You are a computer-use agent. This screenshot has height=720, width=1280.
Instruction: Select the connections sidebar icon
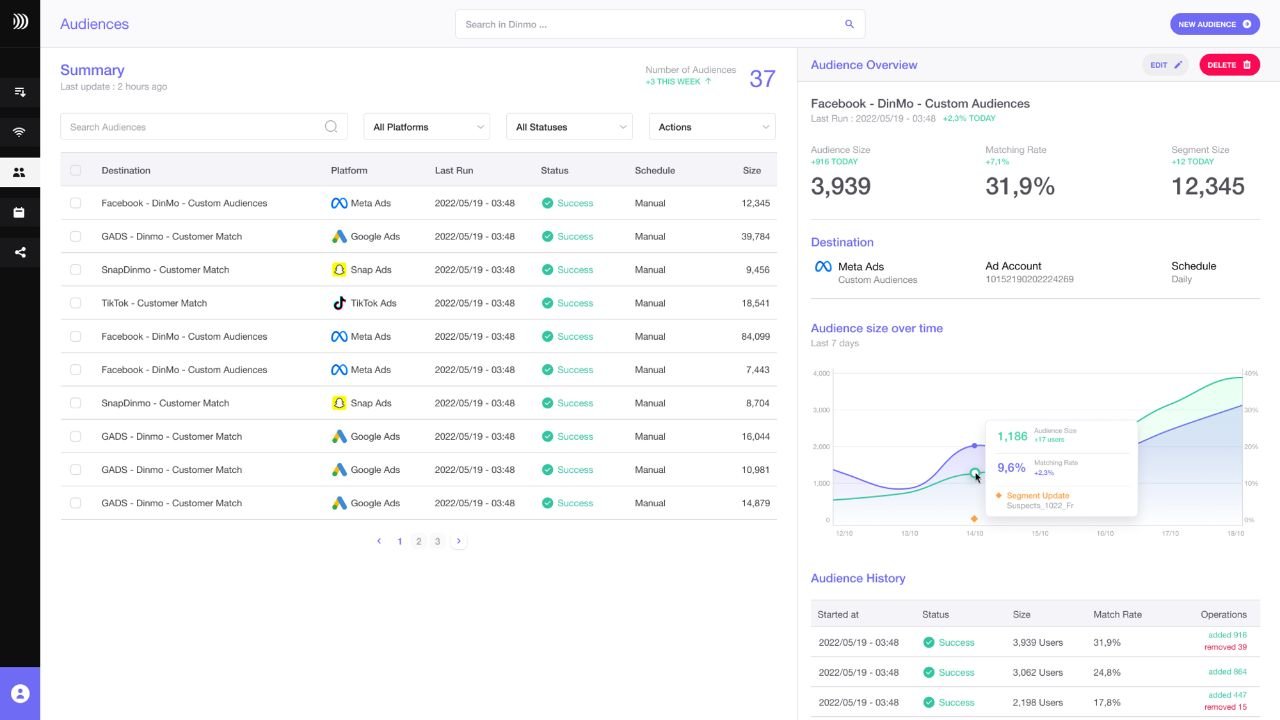(20, 131)
